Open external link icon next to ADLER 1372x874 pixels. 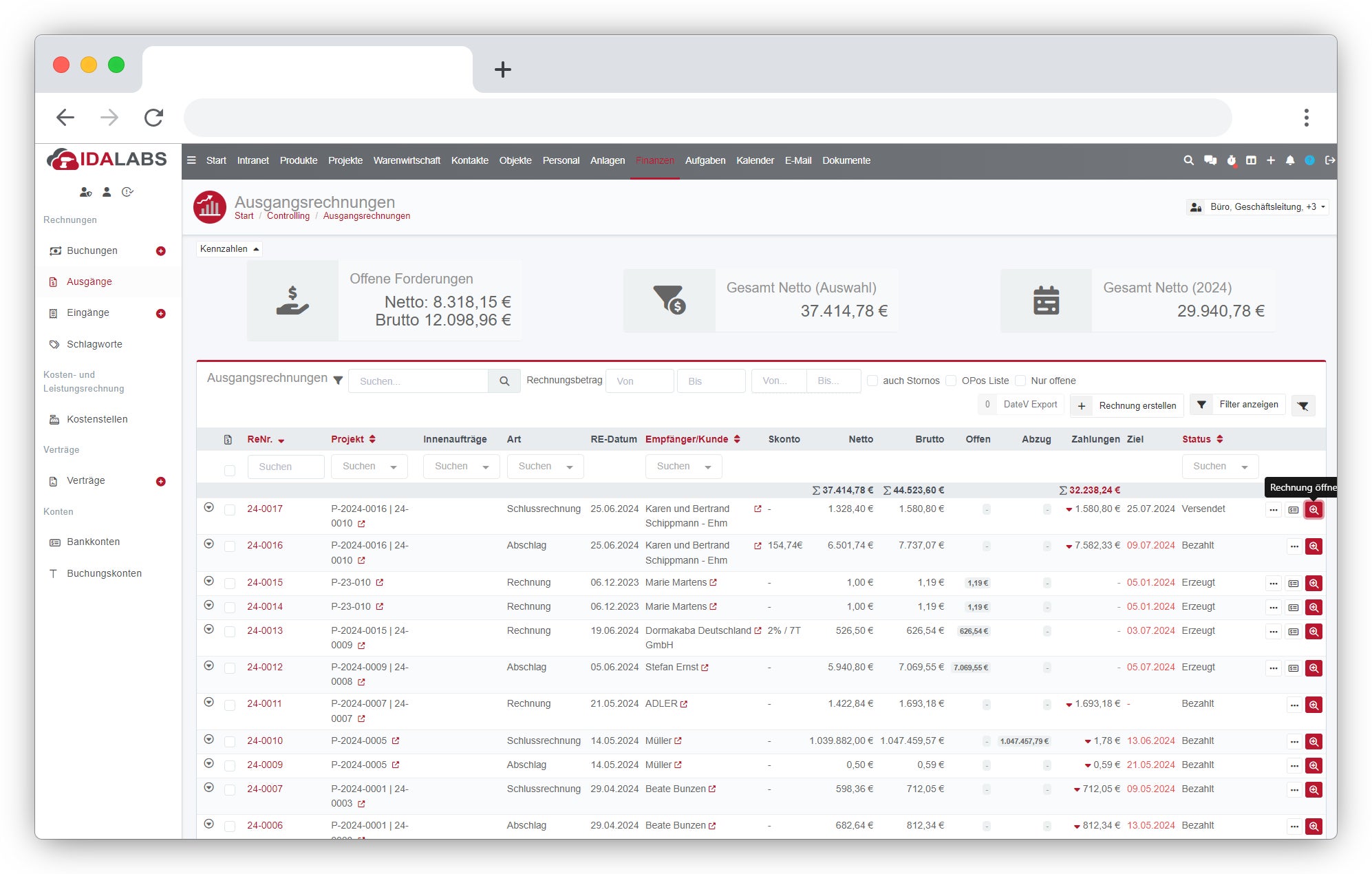pos(684,704)
